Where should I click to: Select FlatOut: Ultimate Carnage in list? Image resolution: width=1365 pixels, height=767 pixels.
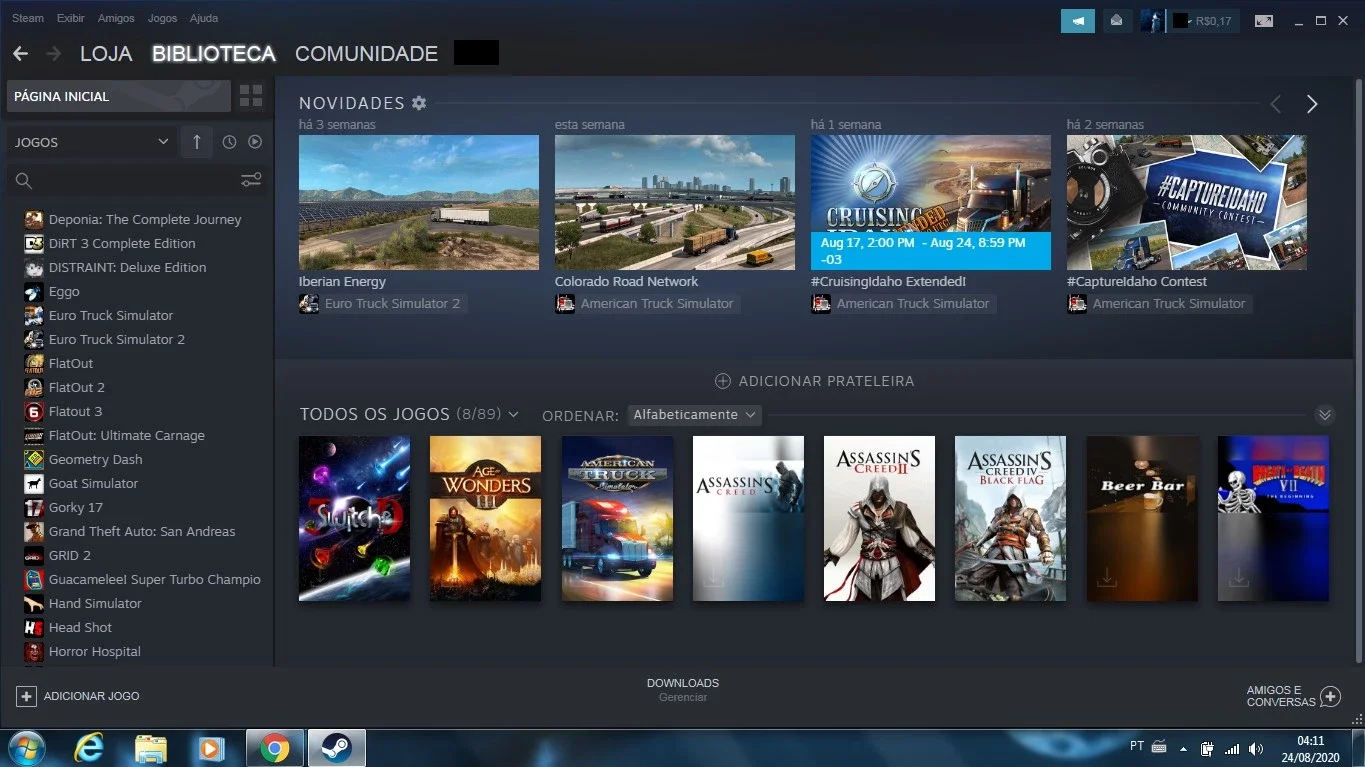pos(127,435)
